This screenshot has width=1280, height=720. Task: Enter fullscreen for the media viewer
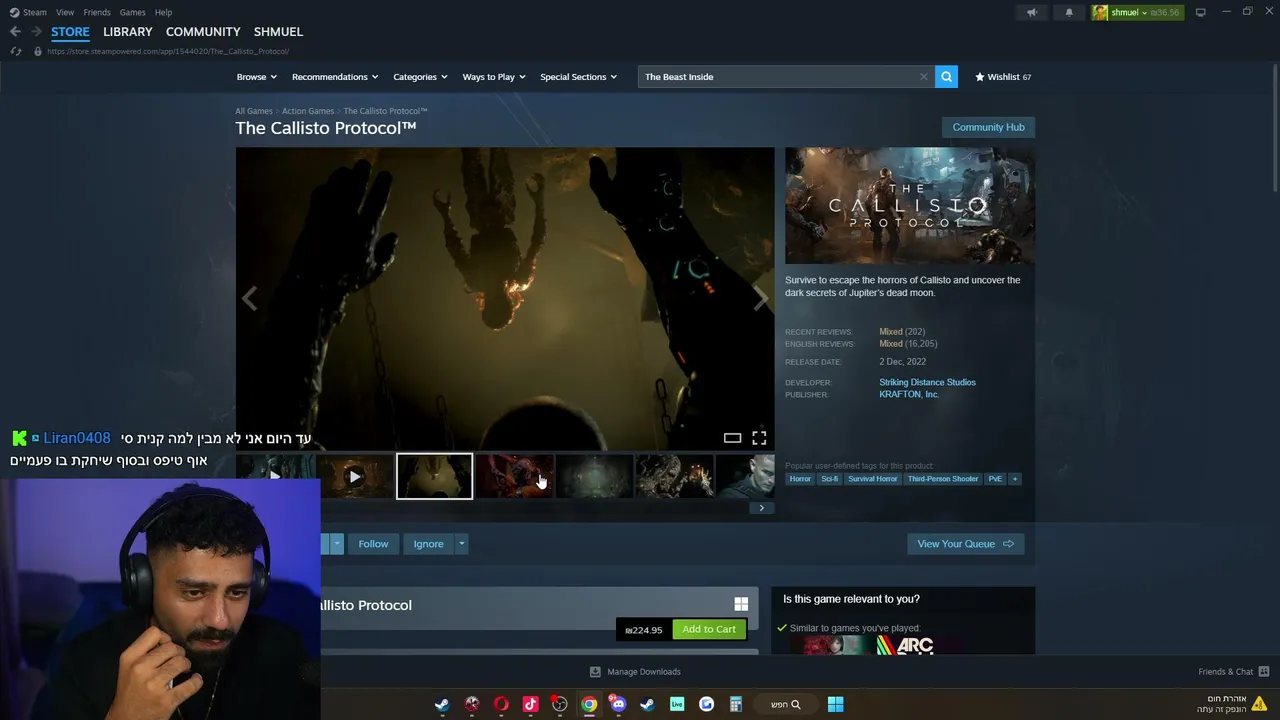point(759,438)
